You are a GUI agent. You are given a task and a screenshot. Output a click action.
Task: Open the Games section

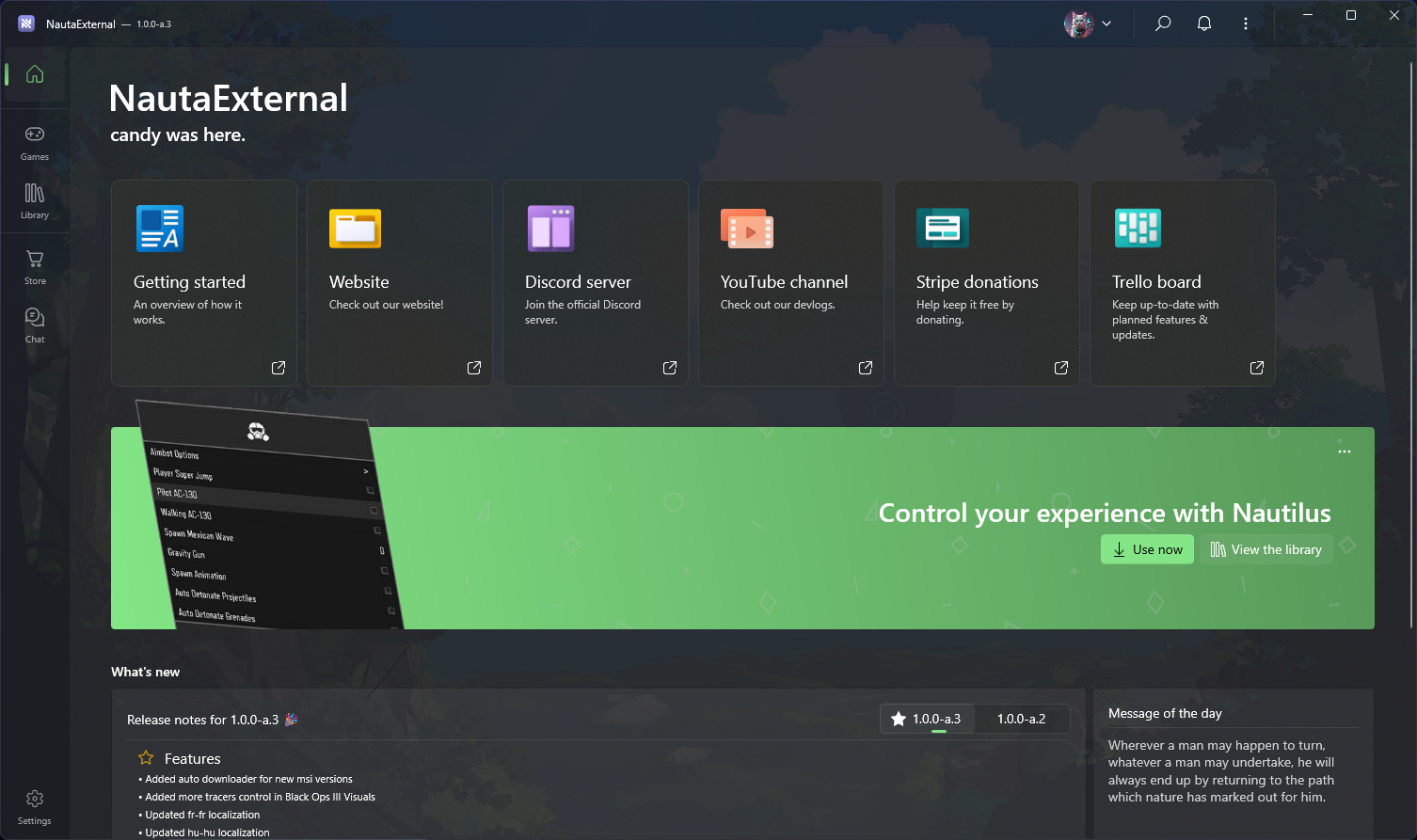[x=35, y=143]
